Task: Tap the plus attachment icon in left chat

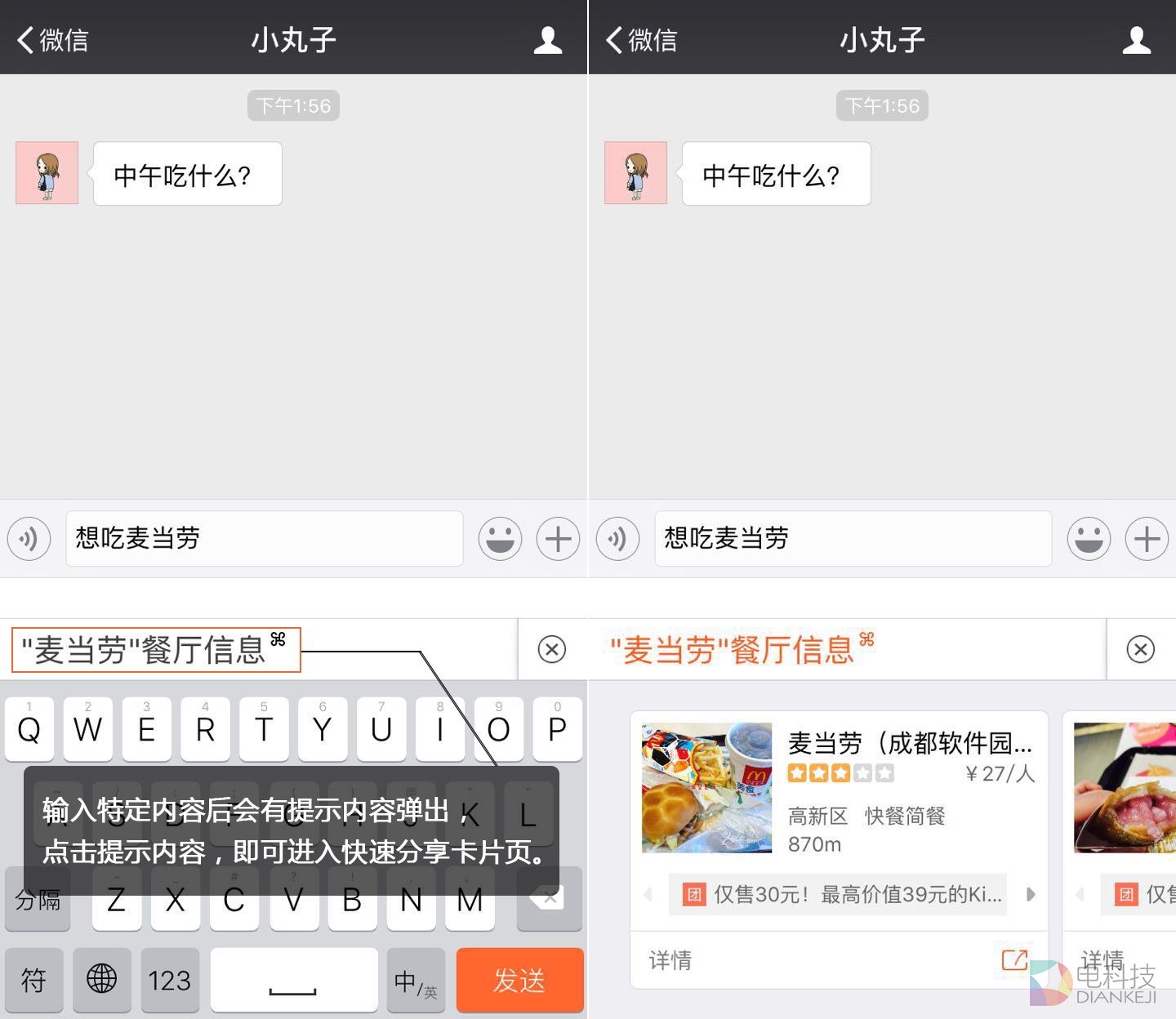Action: [x=559, y=539]
